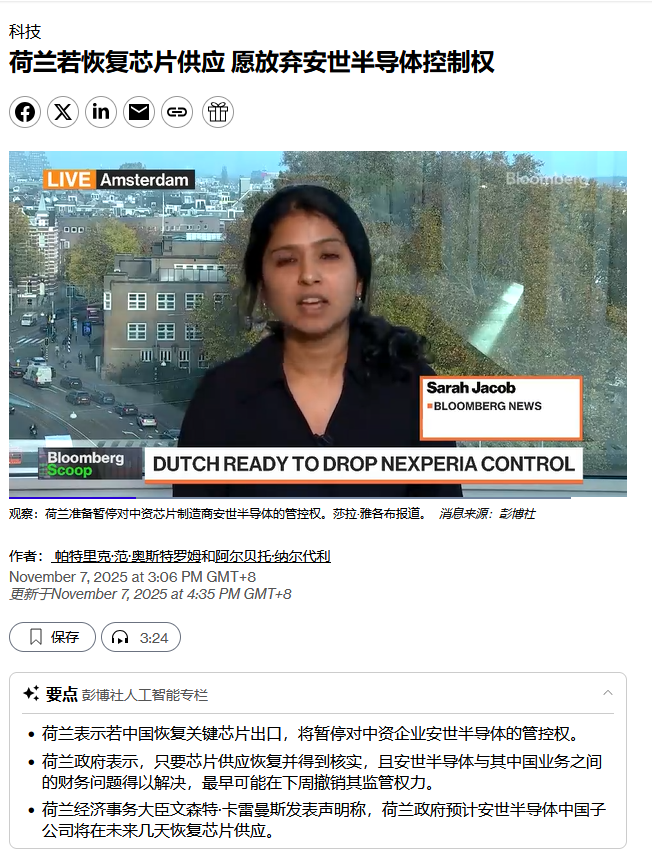Click the article headline text

pyautogui.click(x=252, y=62)
